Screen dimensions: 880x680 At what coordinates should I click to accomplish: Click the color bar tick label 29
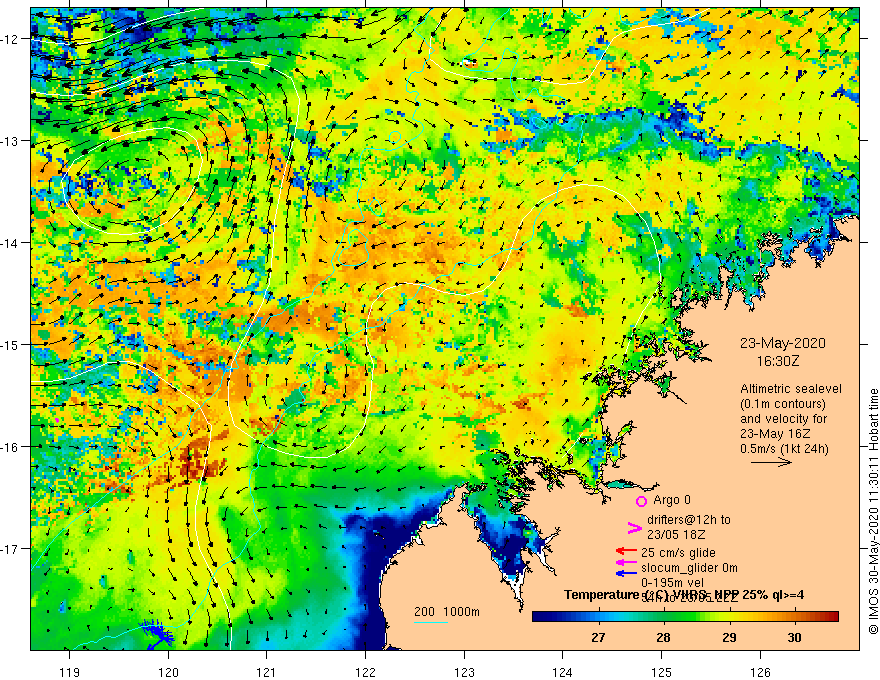pos(729,637)
